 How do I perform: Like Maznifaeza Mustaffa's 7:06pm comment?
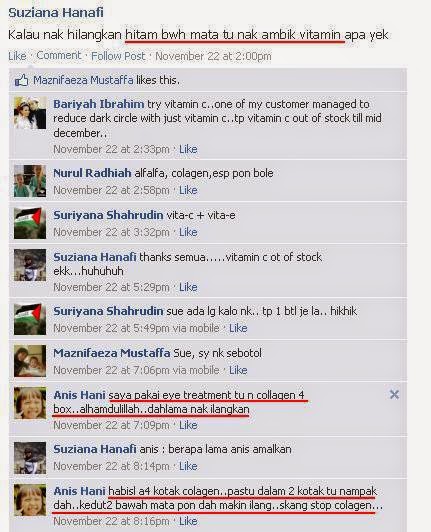(x=238, y=370)
